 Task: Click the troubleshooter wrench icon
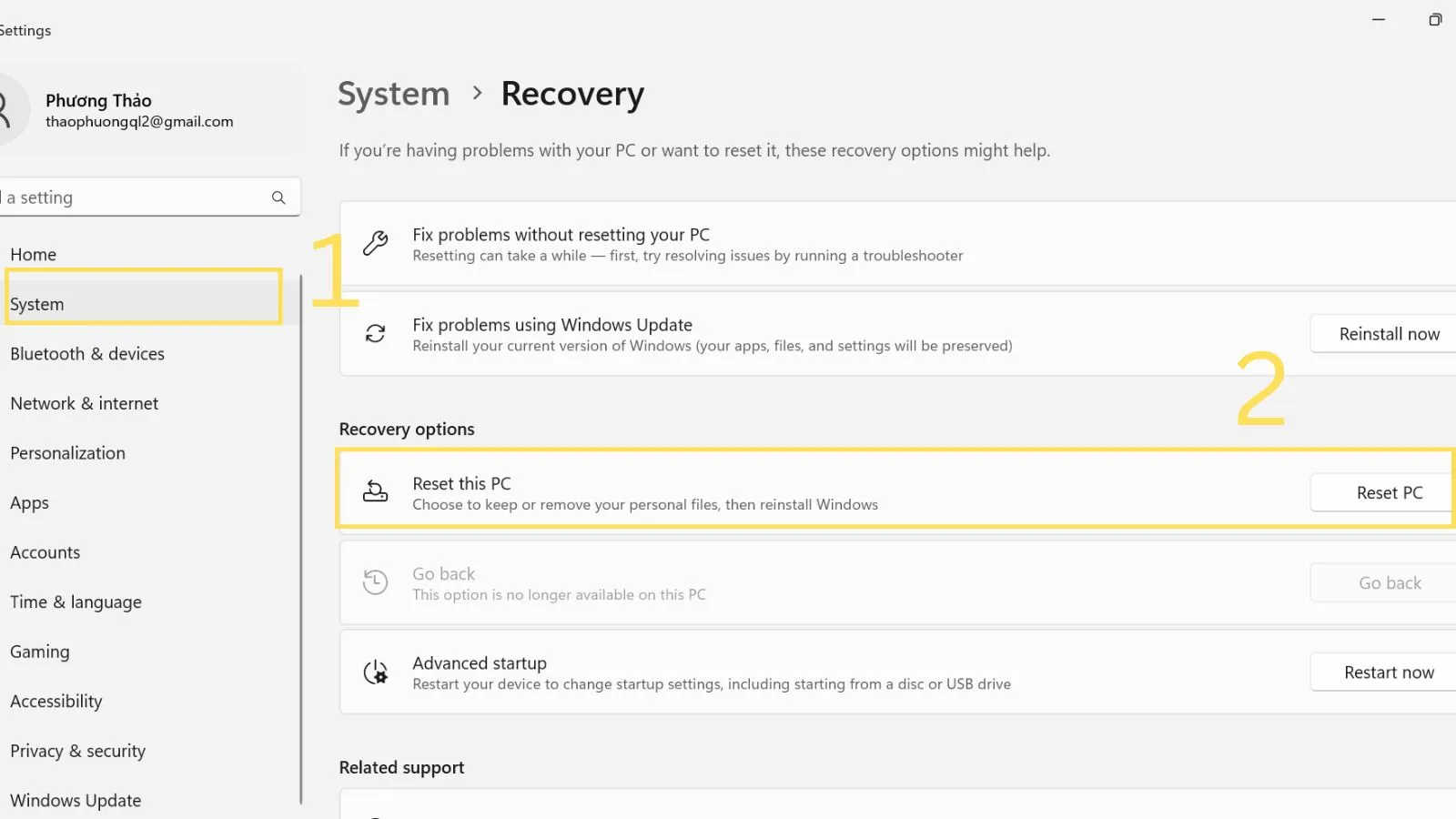(x=375, y=243)
